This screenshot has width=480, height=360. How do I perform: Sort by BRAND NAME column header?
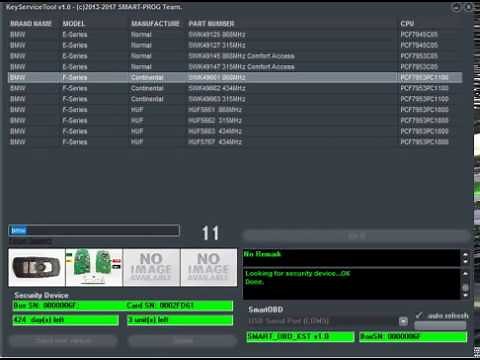(31, 24)
